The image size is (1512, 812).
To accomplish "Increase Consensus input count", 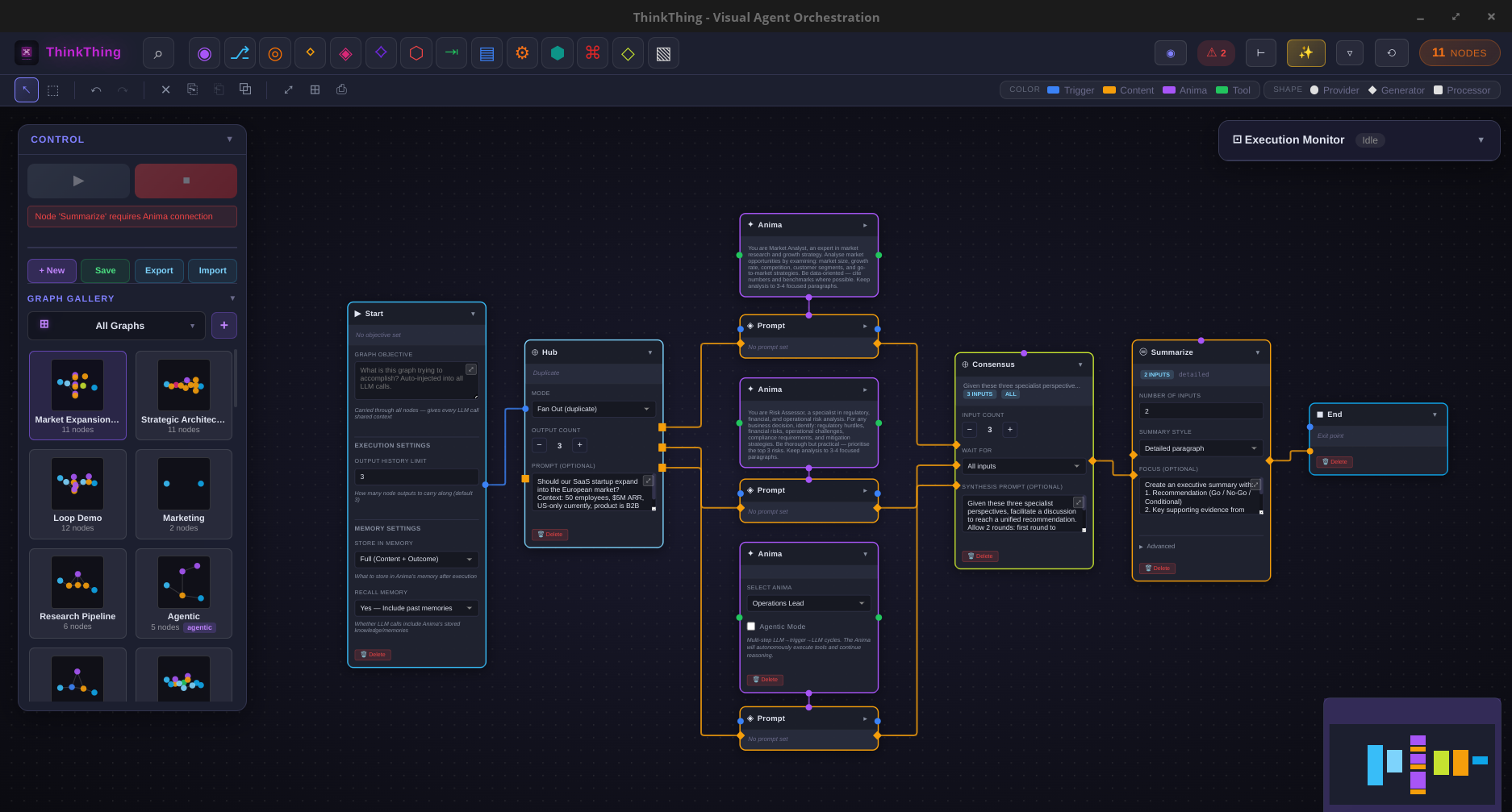I will coord(1009,430).
